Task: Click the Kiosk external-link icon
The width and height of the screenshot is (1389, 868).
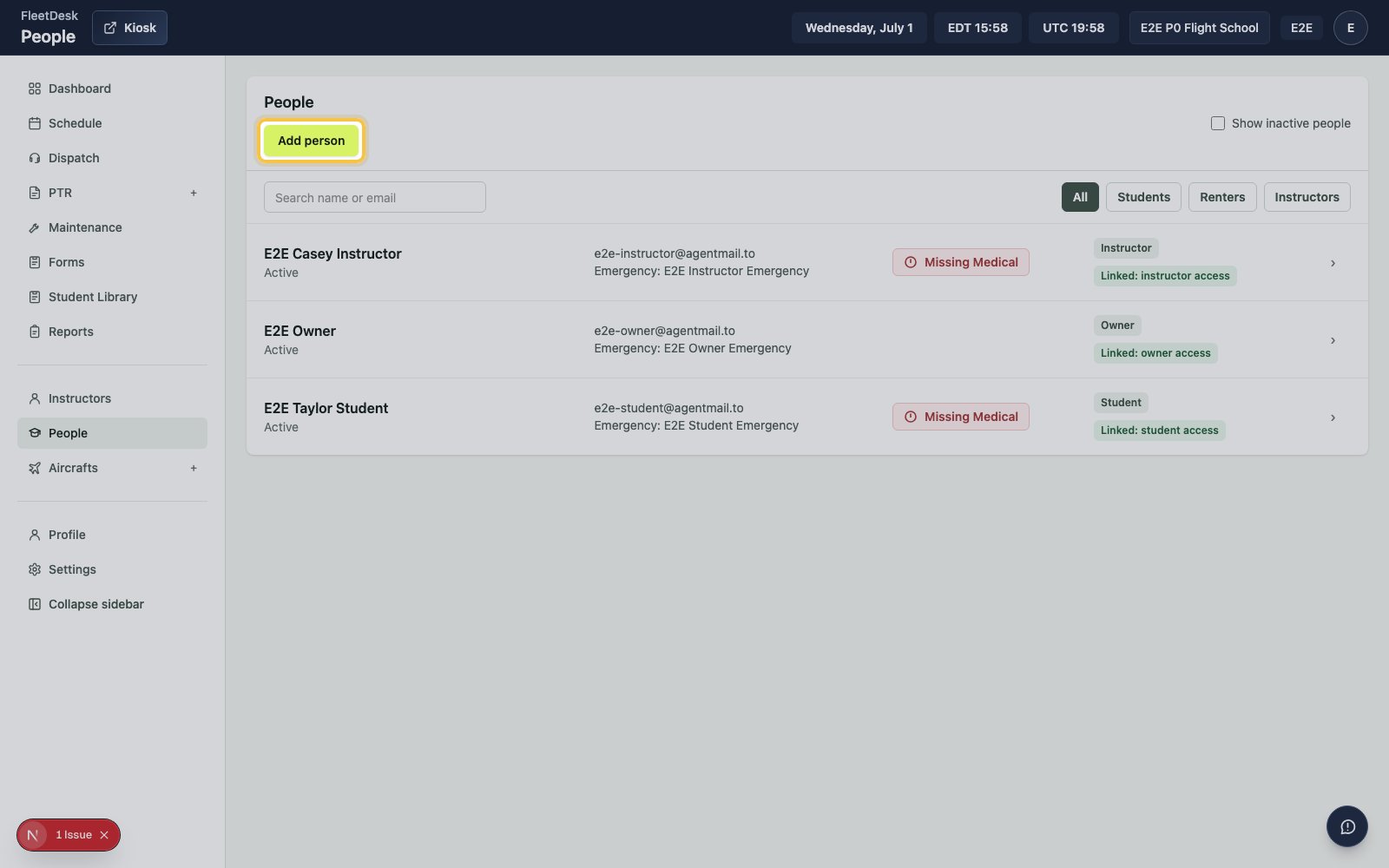Action: pos(110,28)
